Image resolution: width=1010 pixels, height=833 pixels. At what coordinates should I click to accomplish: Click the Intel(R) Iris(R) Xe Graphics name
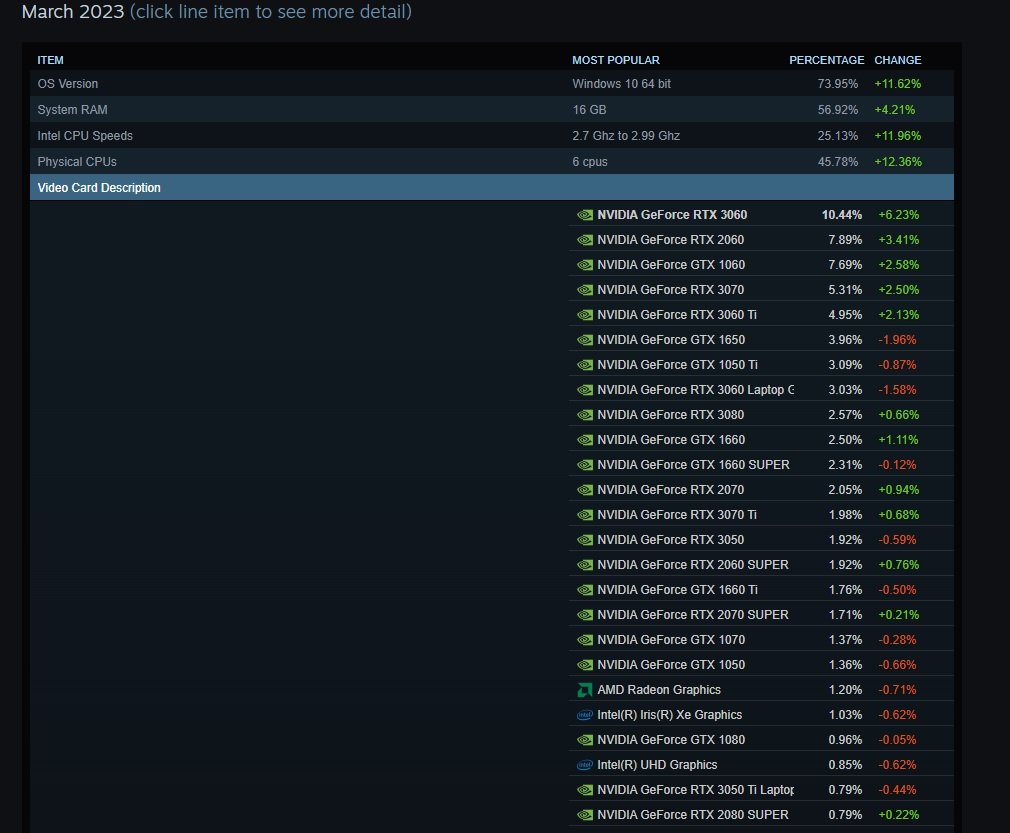(669, 715)
